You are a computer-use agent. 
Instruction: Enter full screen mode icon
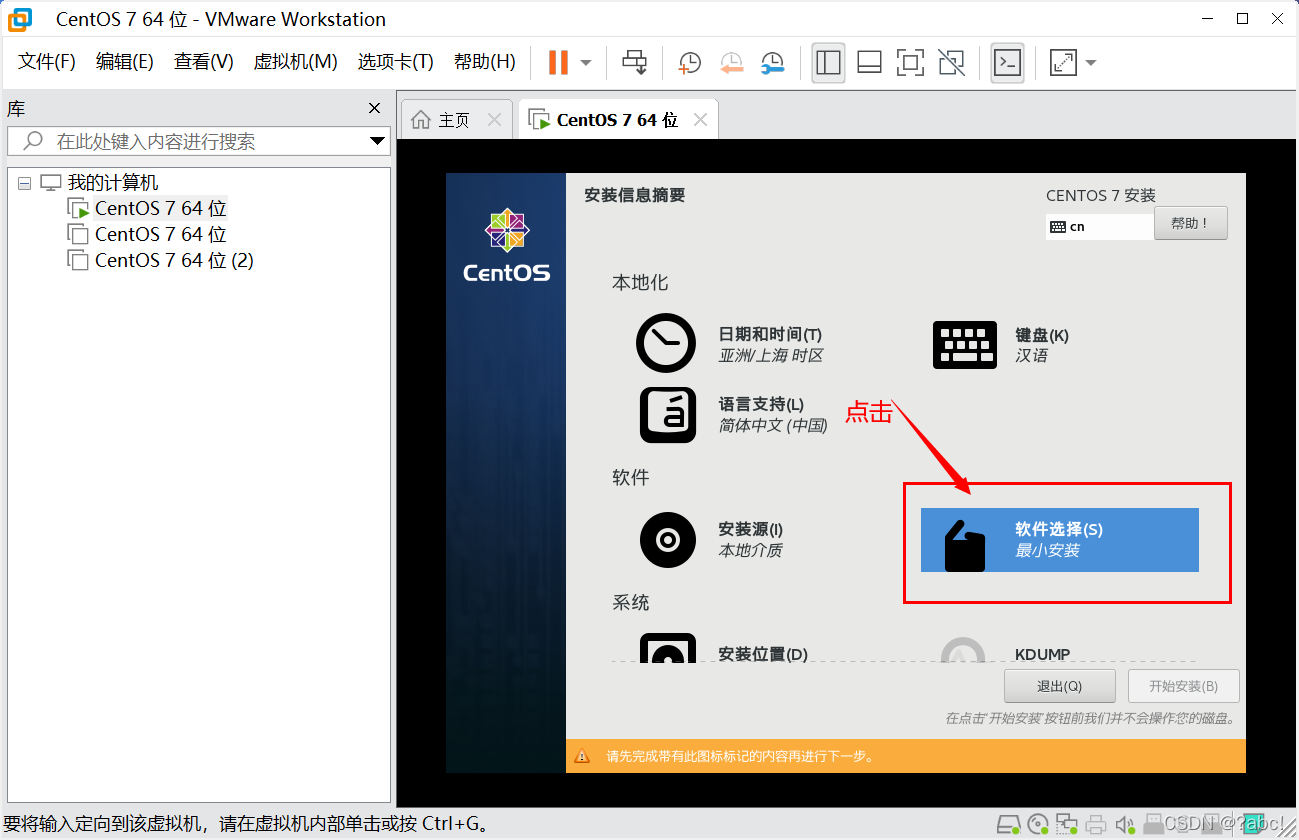pos(910,62)
